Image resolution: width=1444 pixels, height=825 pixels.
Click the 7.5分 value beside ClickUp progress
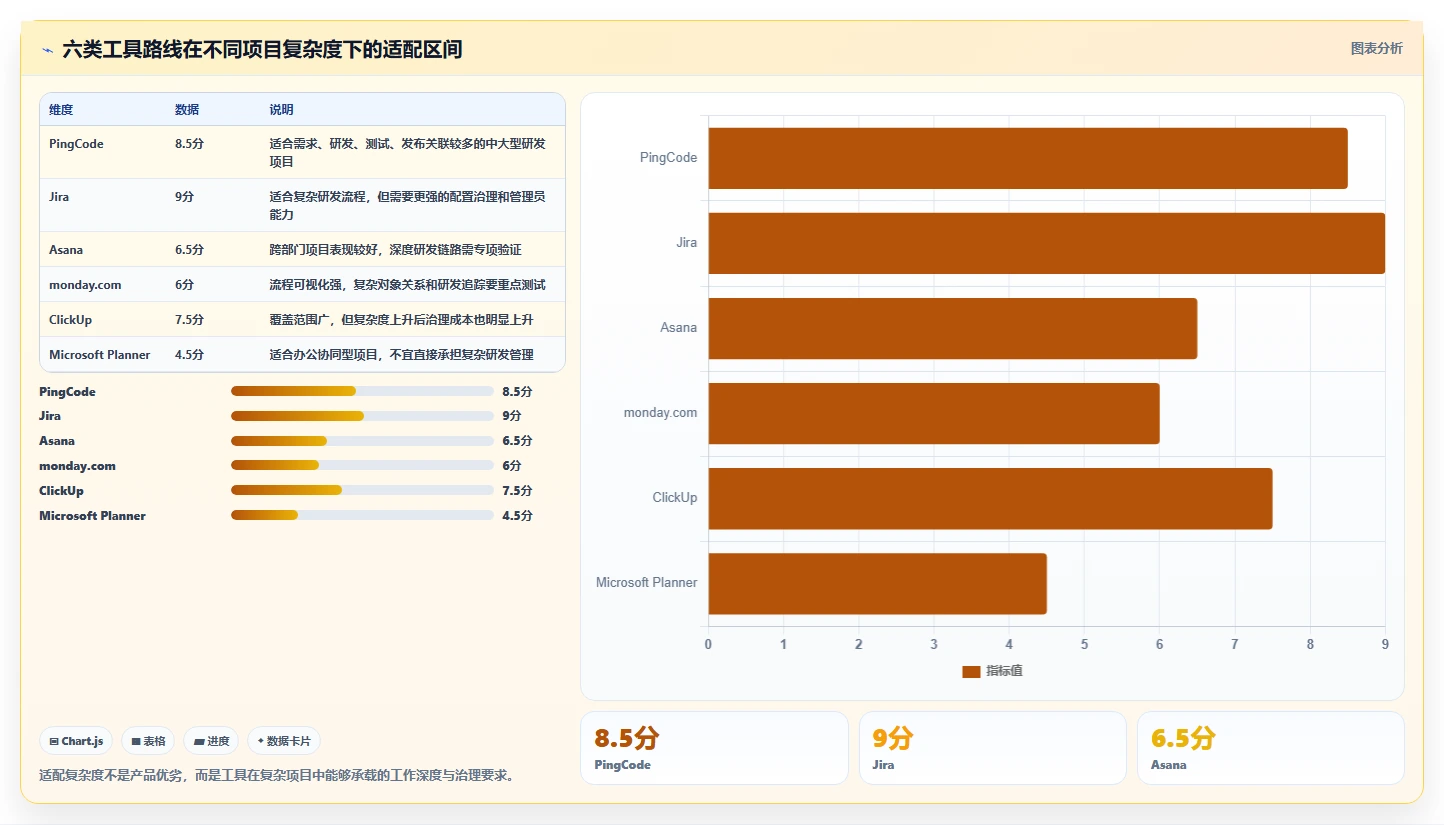518,490
